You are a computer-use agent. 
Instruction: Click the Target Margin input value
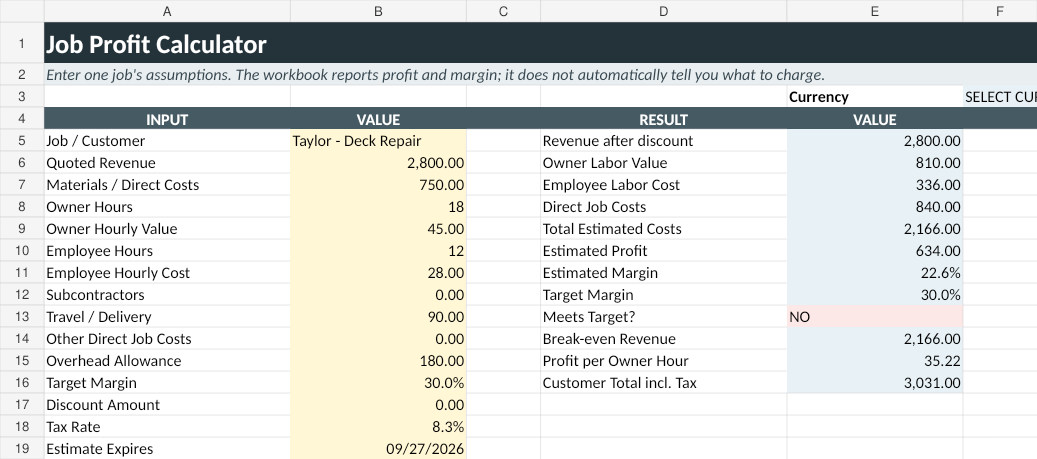[378, 383]
